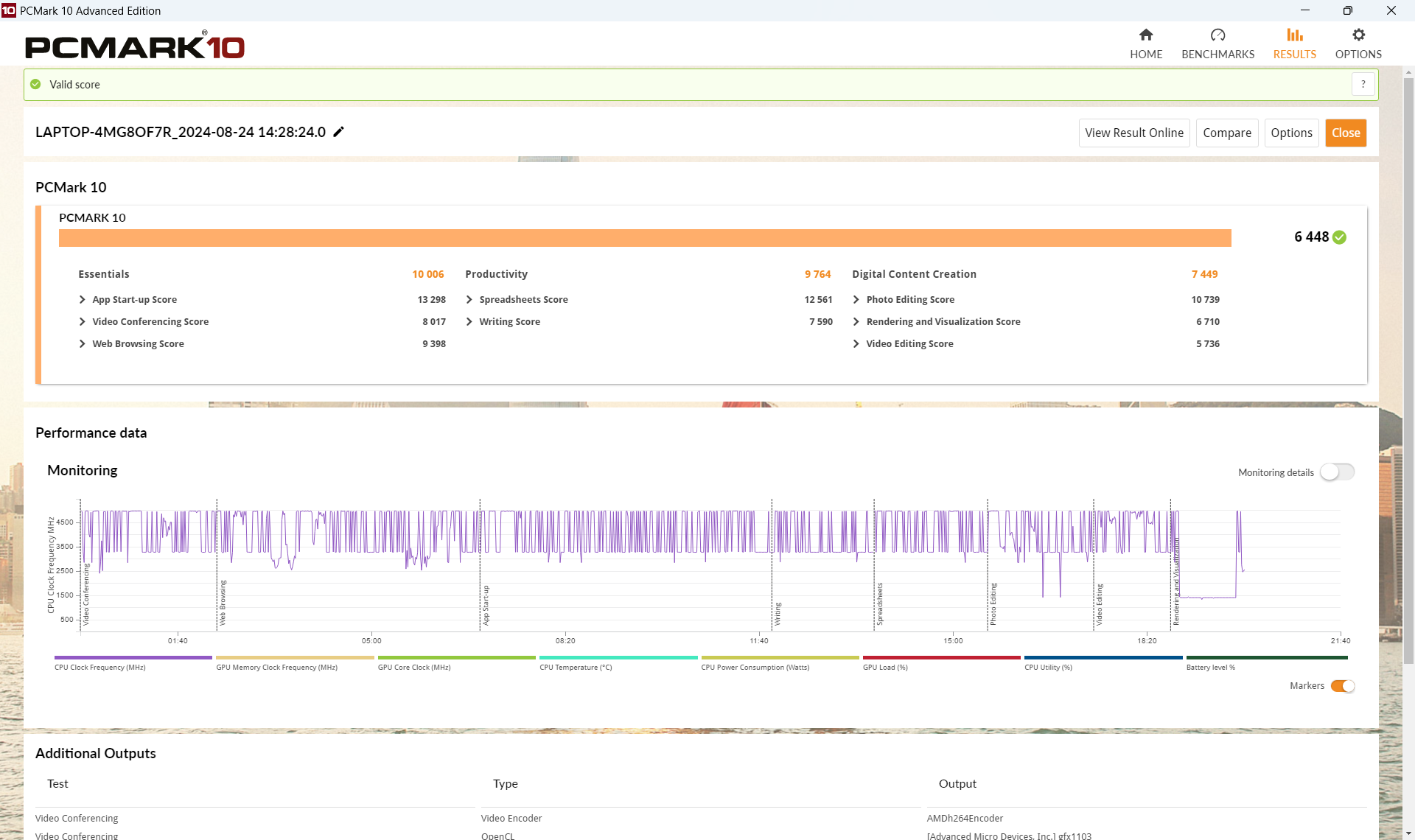Click the Writing marker in chart
Screen dimensions: 1415x840
(778, 614)
